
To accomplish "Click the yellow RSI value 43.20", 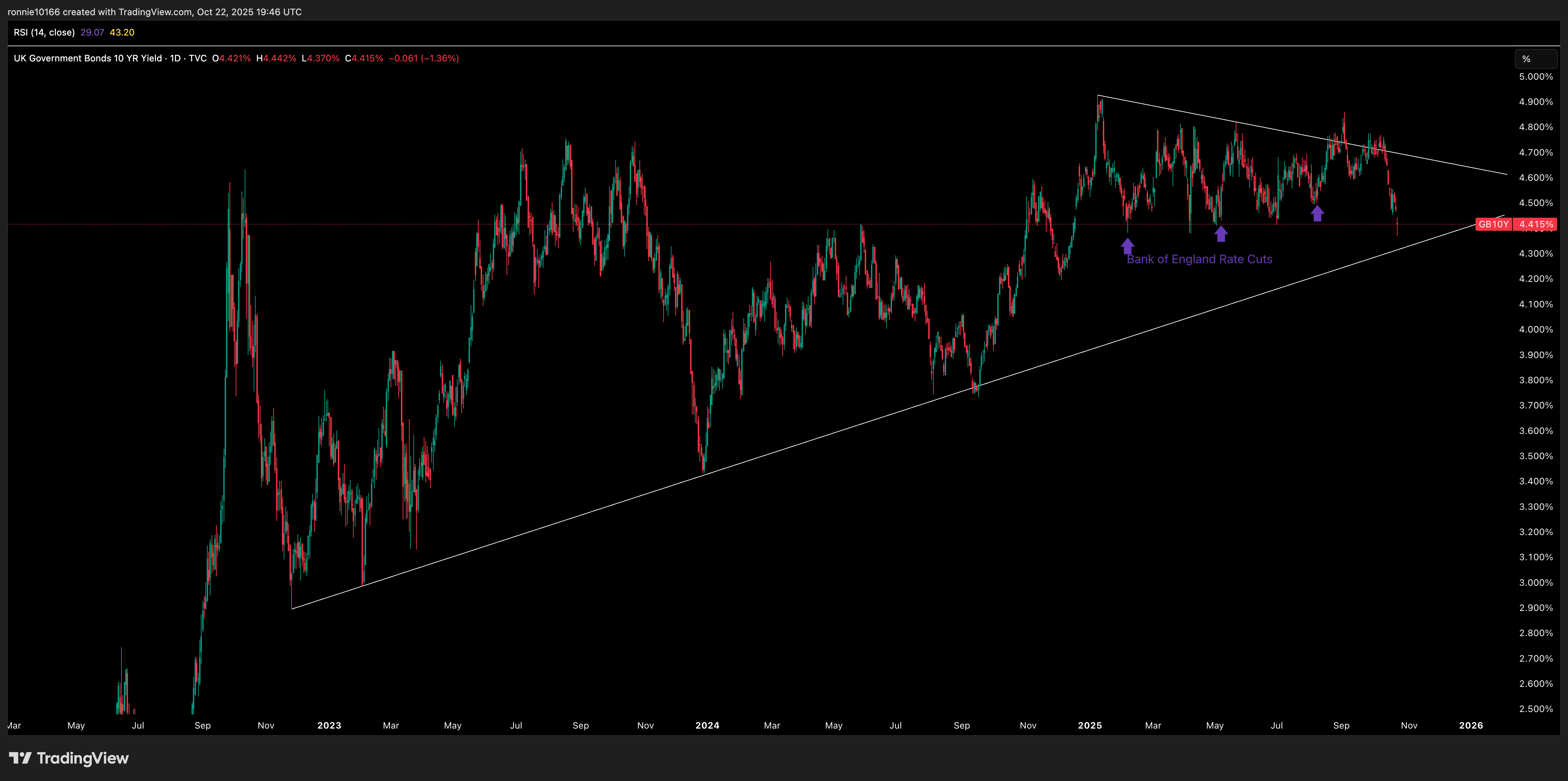I will click(x=122, y=32).
